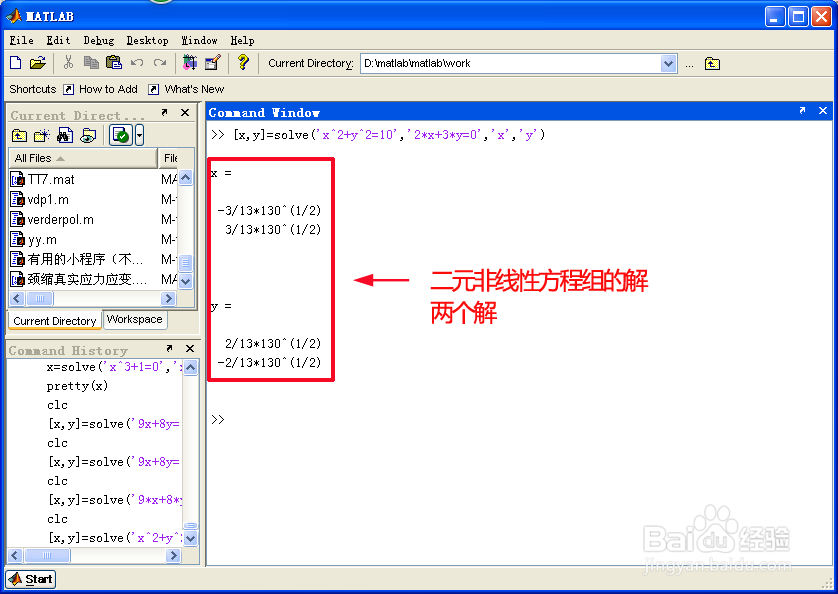This screenshot has width=838, height=594.
Task: Click Command History scroll-up arrow
Action: pos(191,367)
